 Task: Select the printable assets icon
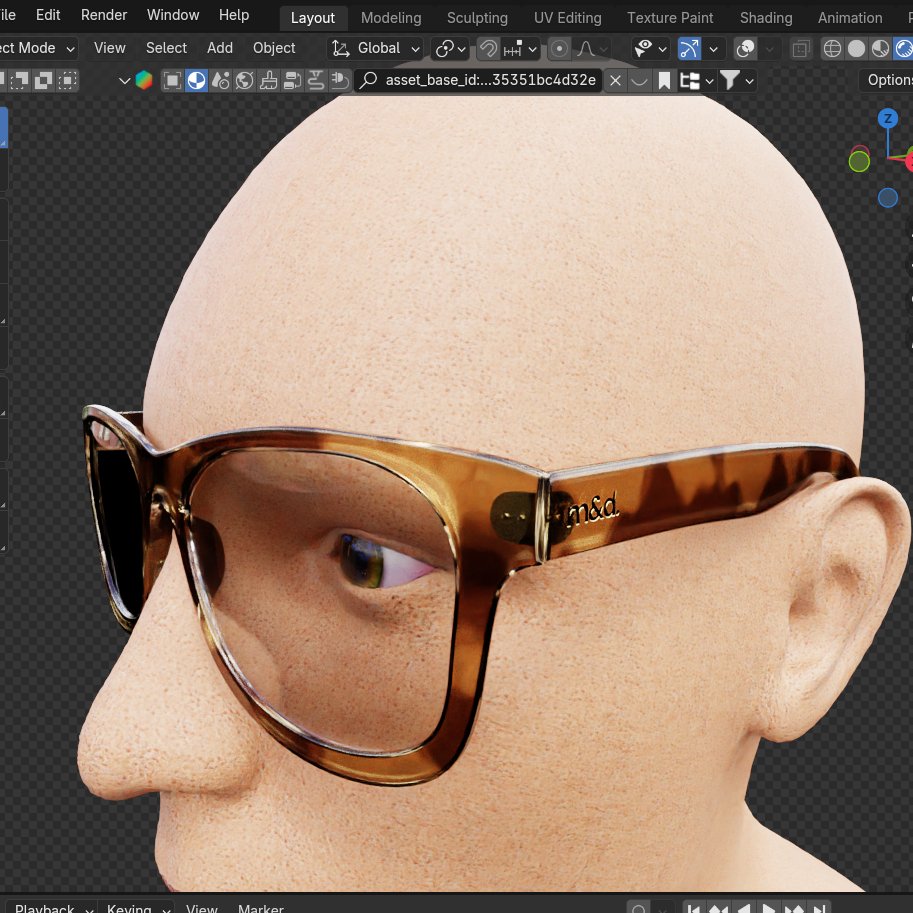[316, 80]
